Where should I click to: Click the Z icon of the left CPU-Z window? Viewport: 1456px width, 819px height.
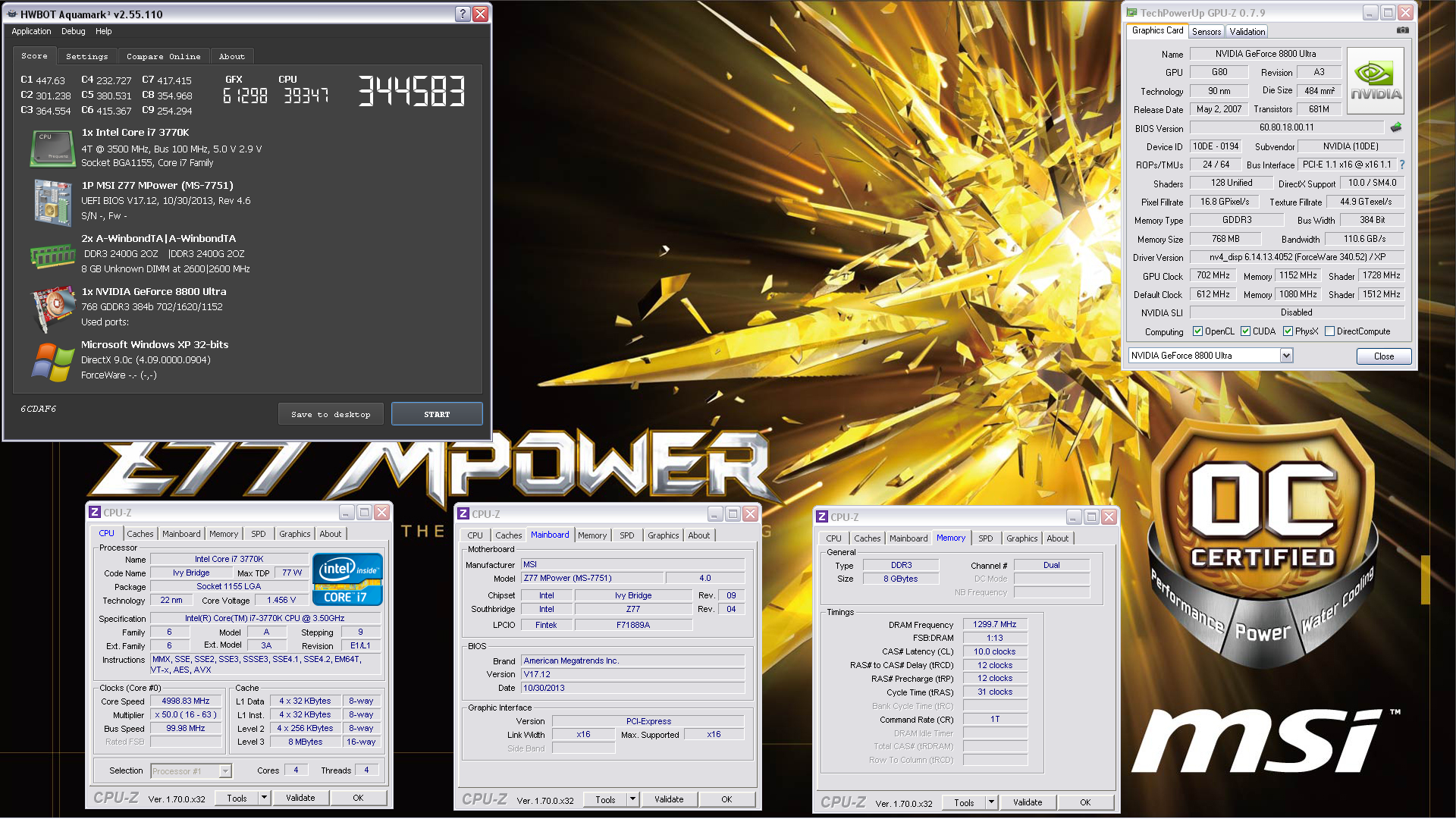[x=95, y=513]
